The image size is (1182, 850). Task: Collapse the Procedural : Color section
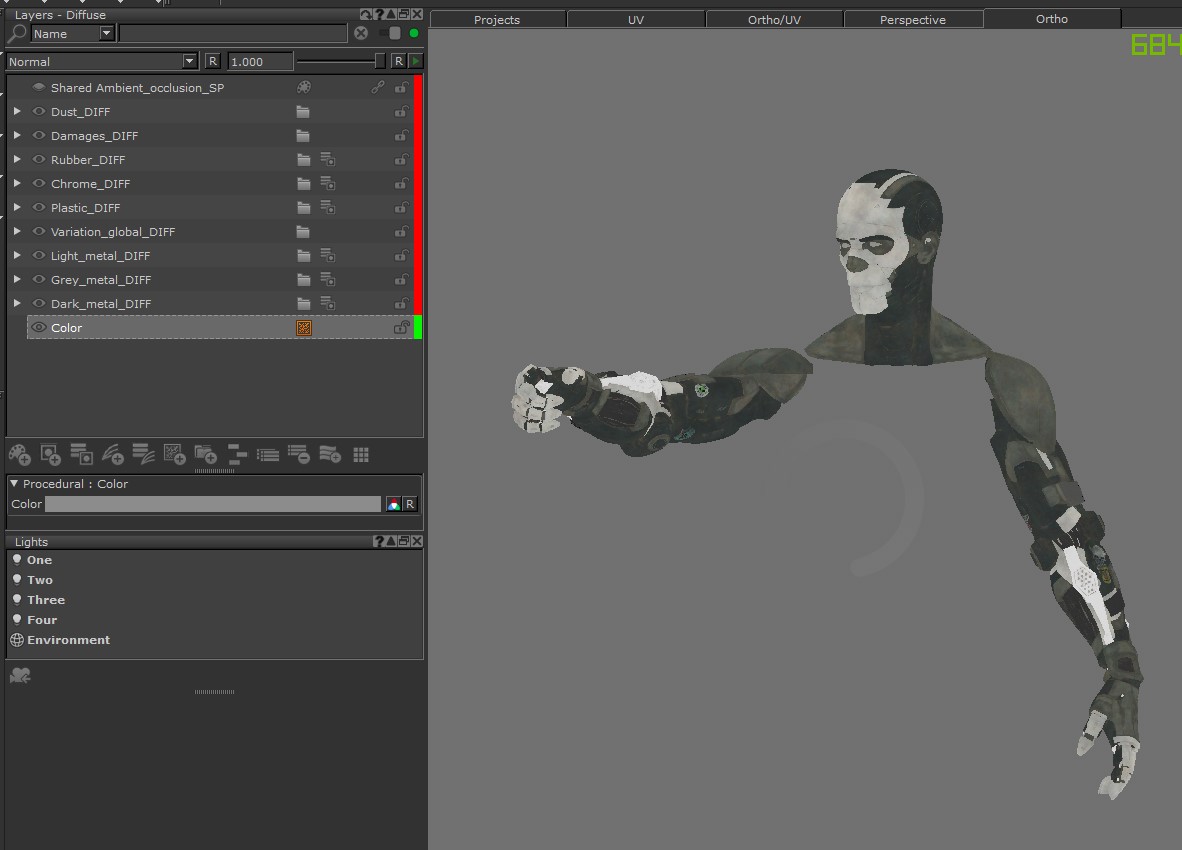14,484
